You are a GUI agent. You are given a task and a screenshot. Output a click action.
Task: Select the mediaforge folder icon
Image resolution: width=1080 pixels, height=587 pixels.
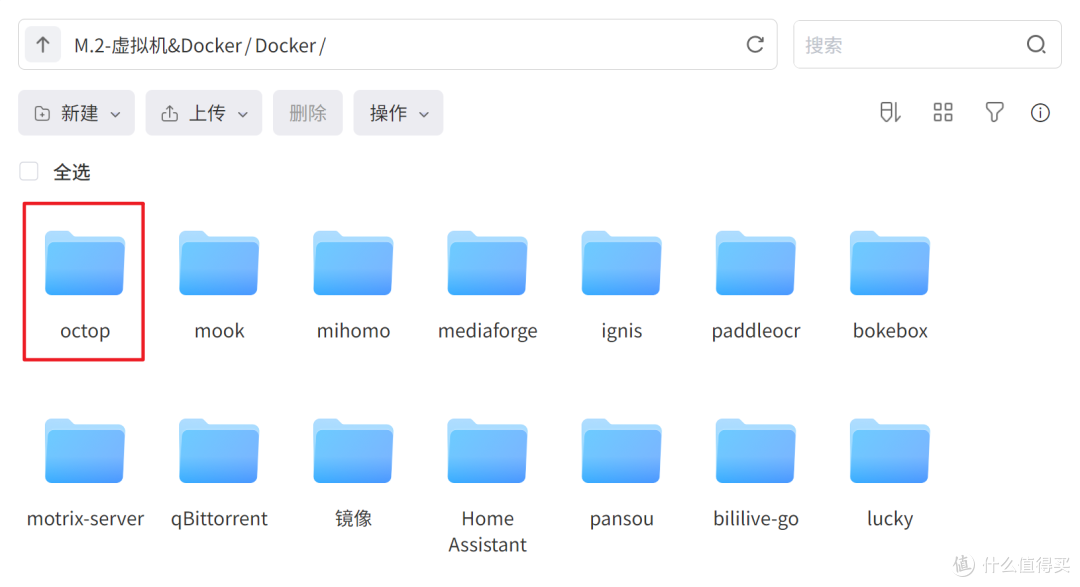pyautogui.click(x=487, y=263)
